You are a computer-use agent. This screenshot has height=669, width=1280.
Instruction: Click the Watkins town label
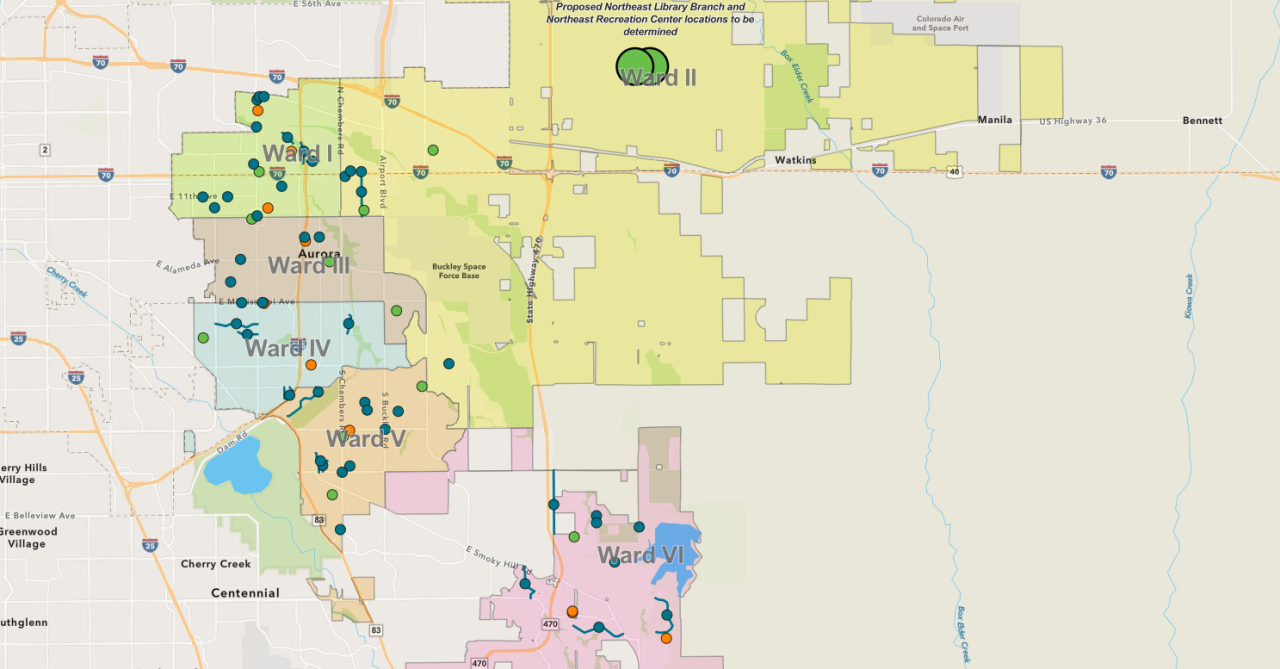(795, 160)
